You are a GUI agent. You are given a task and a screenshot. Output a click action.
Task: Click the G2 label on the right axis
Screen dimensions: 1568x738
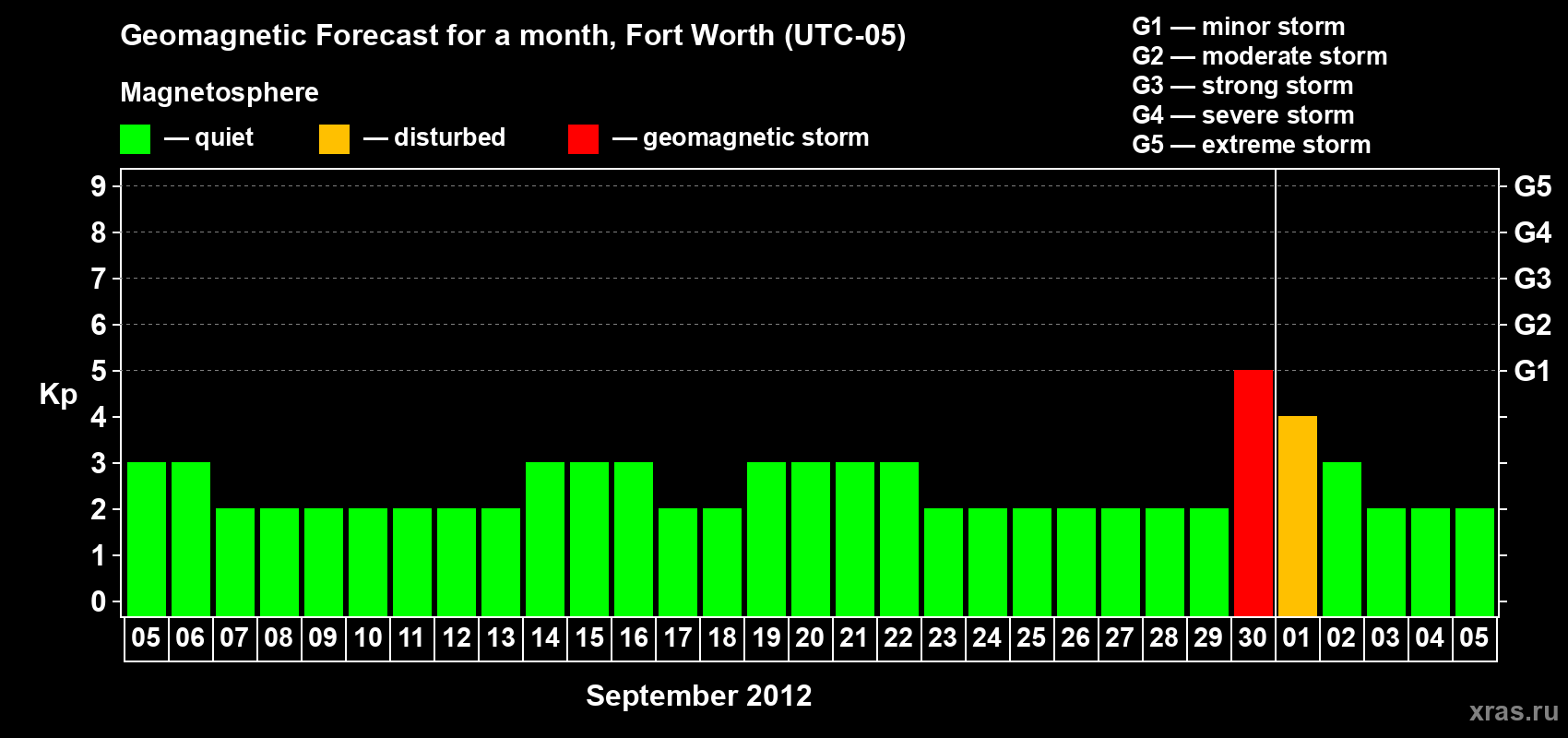pyautogui.click(x=1533, y=325)
